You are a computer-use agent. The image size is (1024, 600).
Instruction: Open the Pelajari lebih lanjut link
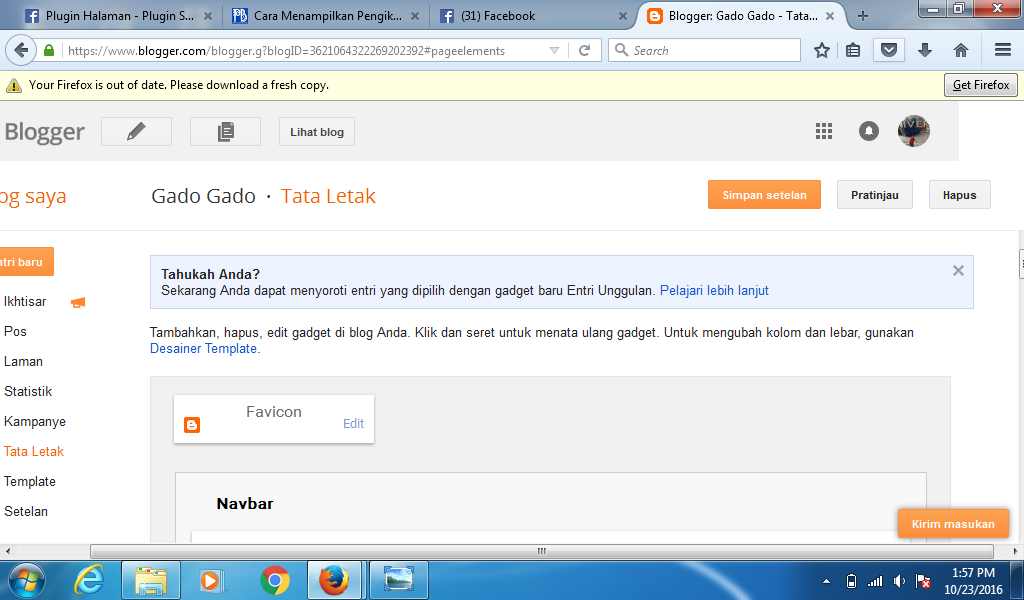(x=714, y=291)
